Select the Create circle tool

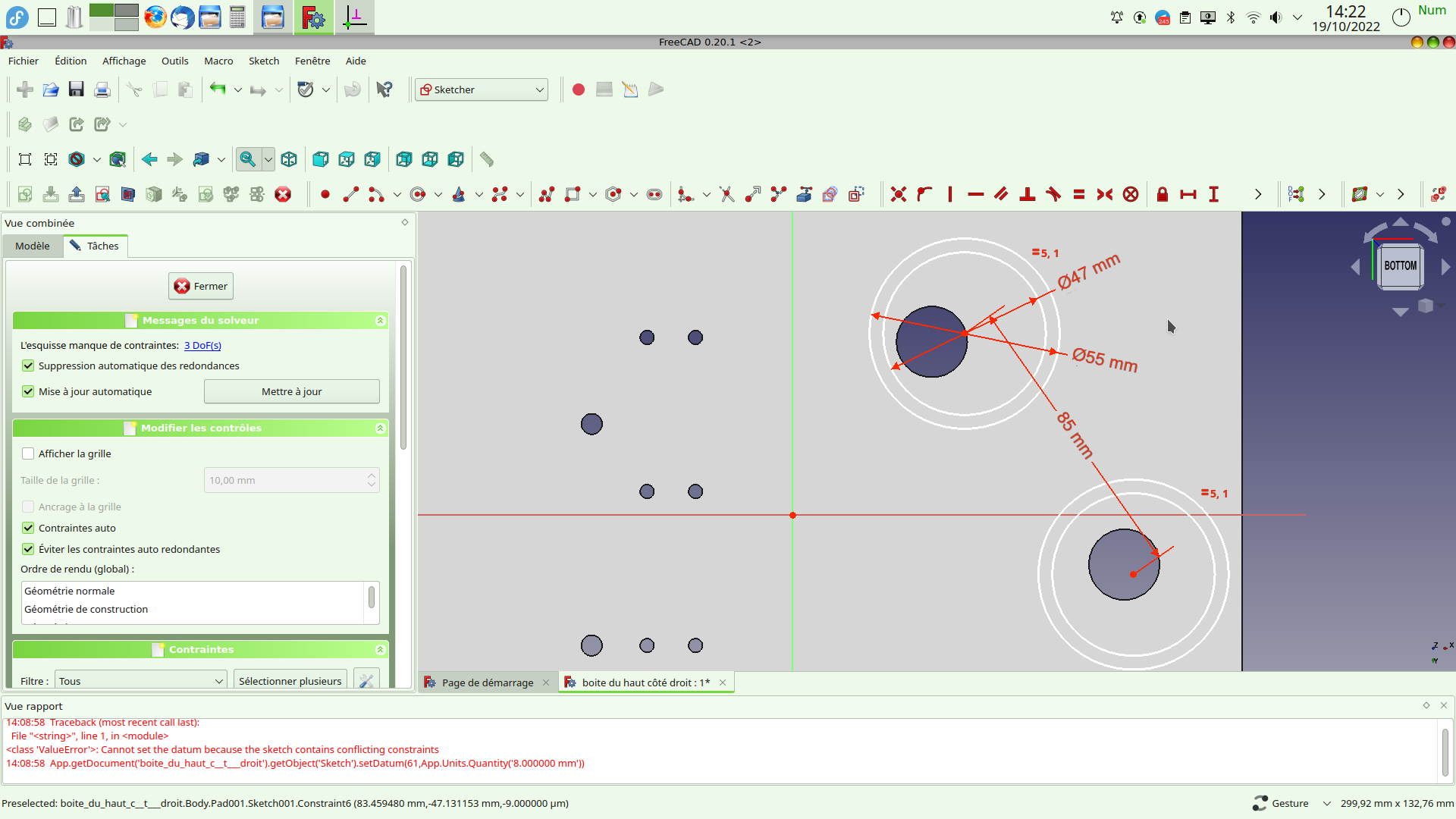click(419, 195)
